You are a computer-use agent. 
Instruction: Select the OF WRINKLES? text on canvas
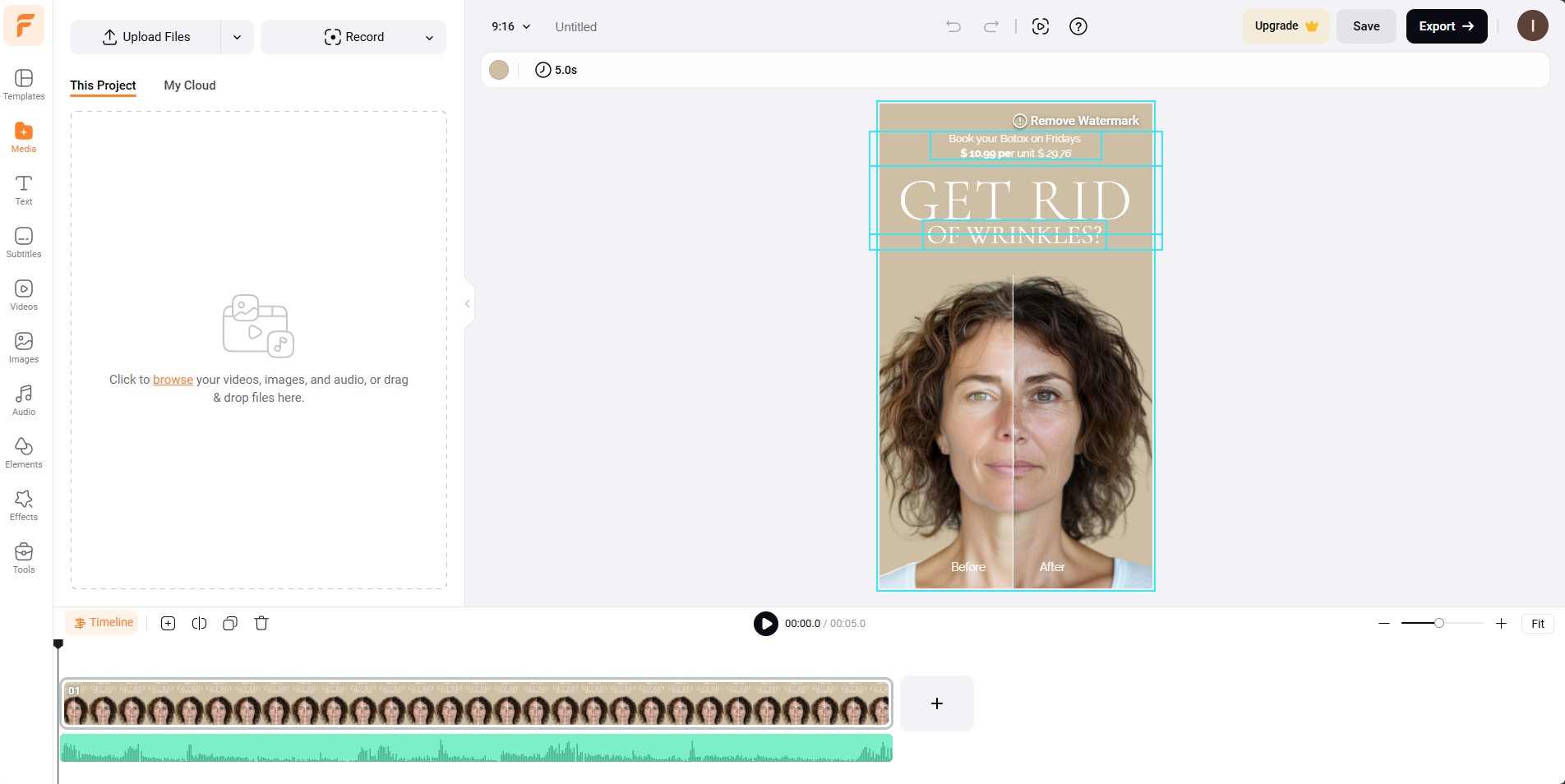pyautogui.click(x=1015, y=235)
